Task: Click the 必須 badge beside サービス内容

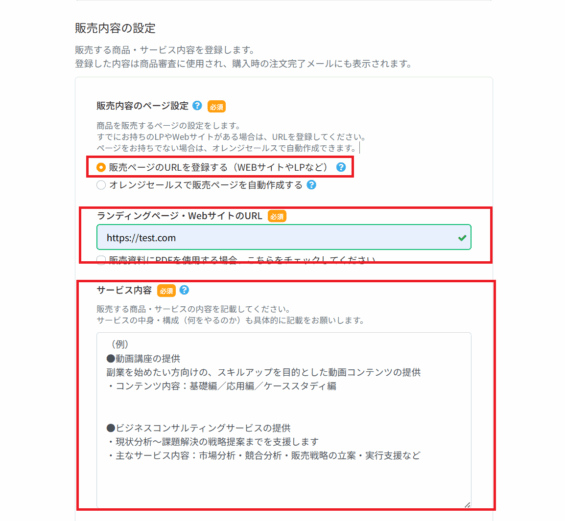Action: [x=166, y=291]
